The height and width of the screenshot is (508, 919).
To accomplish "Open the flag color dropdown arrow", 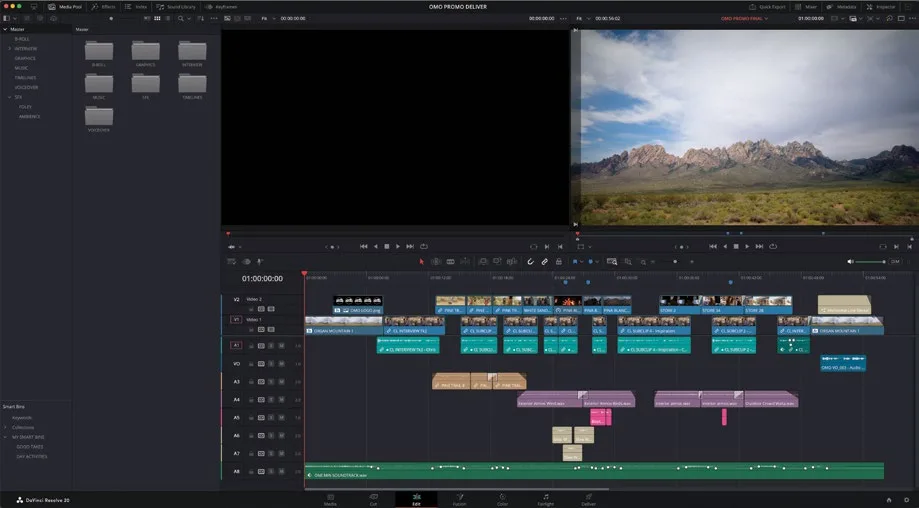I will point(581,261).
